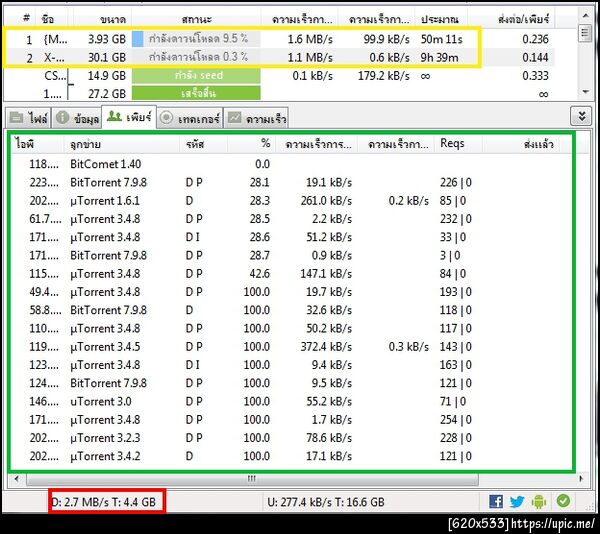Click the torrent list scrollbar up arrow

click(585, 16)
